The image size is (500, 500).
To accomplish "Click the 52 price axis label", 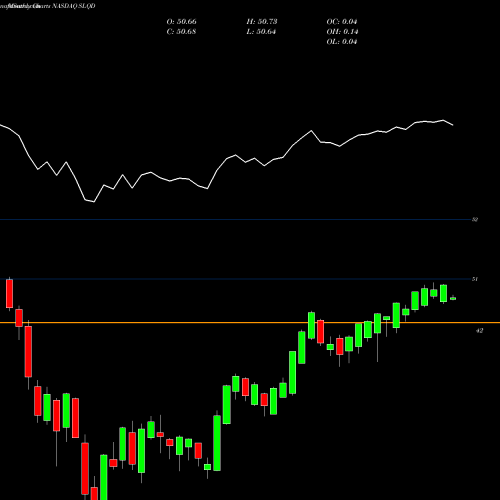I will pyautogui.click(x=475, y=220).
